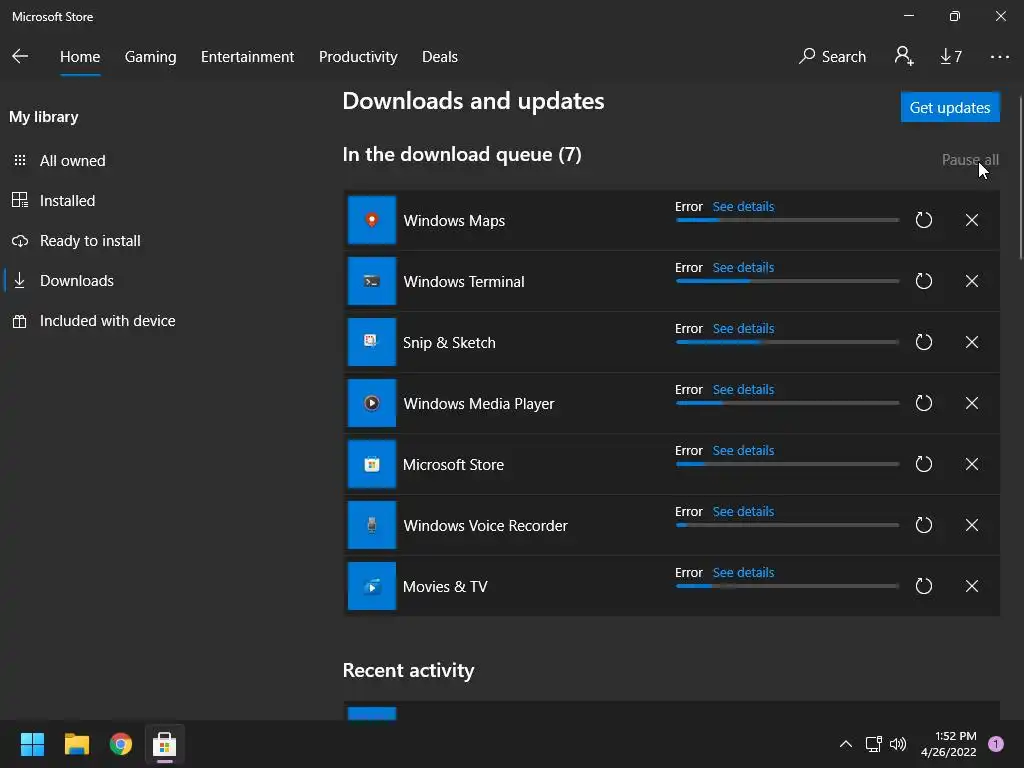Click the Windows Media Player app name
1024x768 pixels.
(479, 404)
